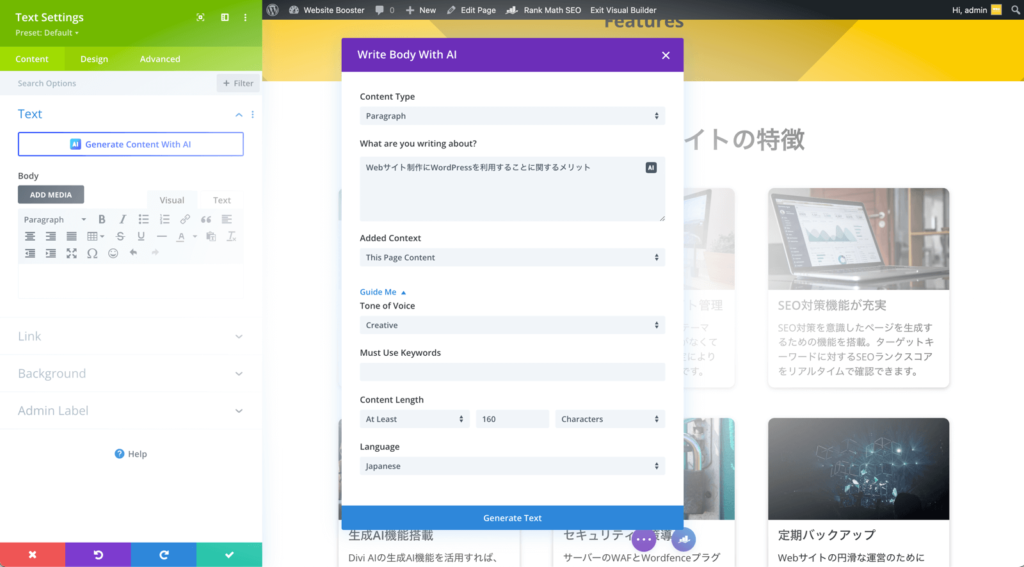Click the text color icon
Viewport: 1024px width, 567px height.
(x=182, y=236)
